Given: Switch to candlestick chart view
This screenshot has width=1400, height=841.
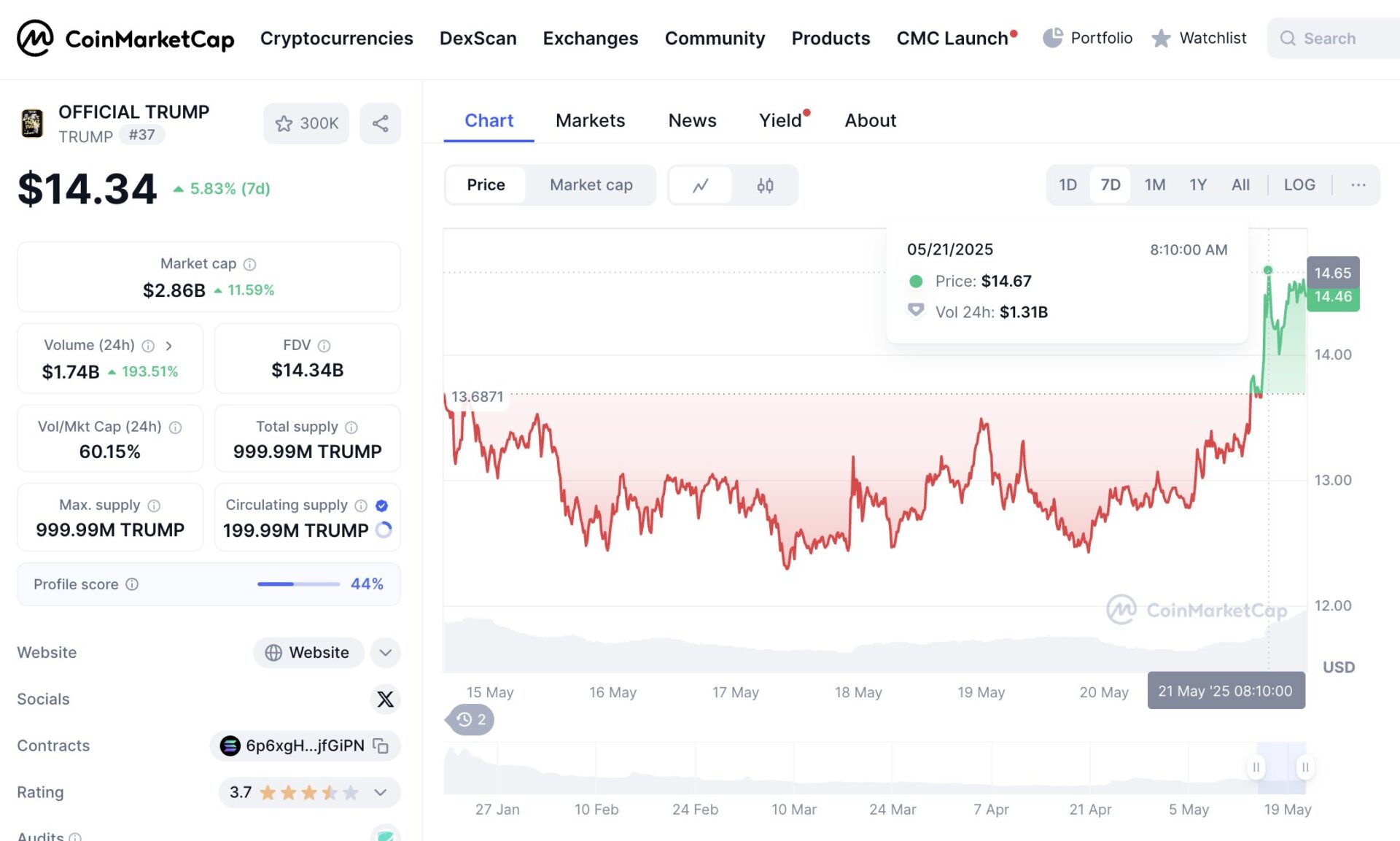Looking at the screenshot, I should [x=764, y=185].
